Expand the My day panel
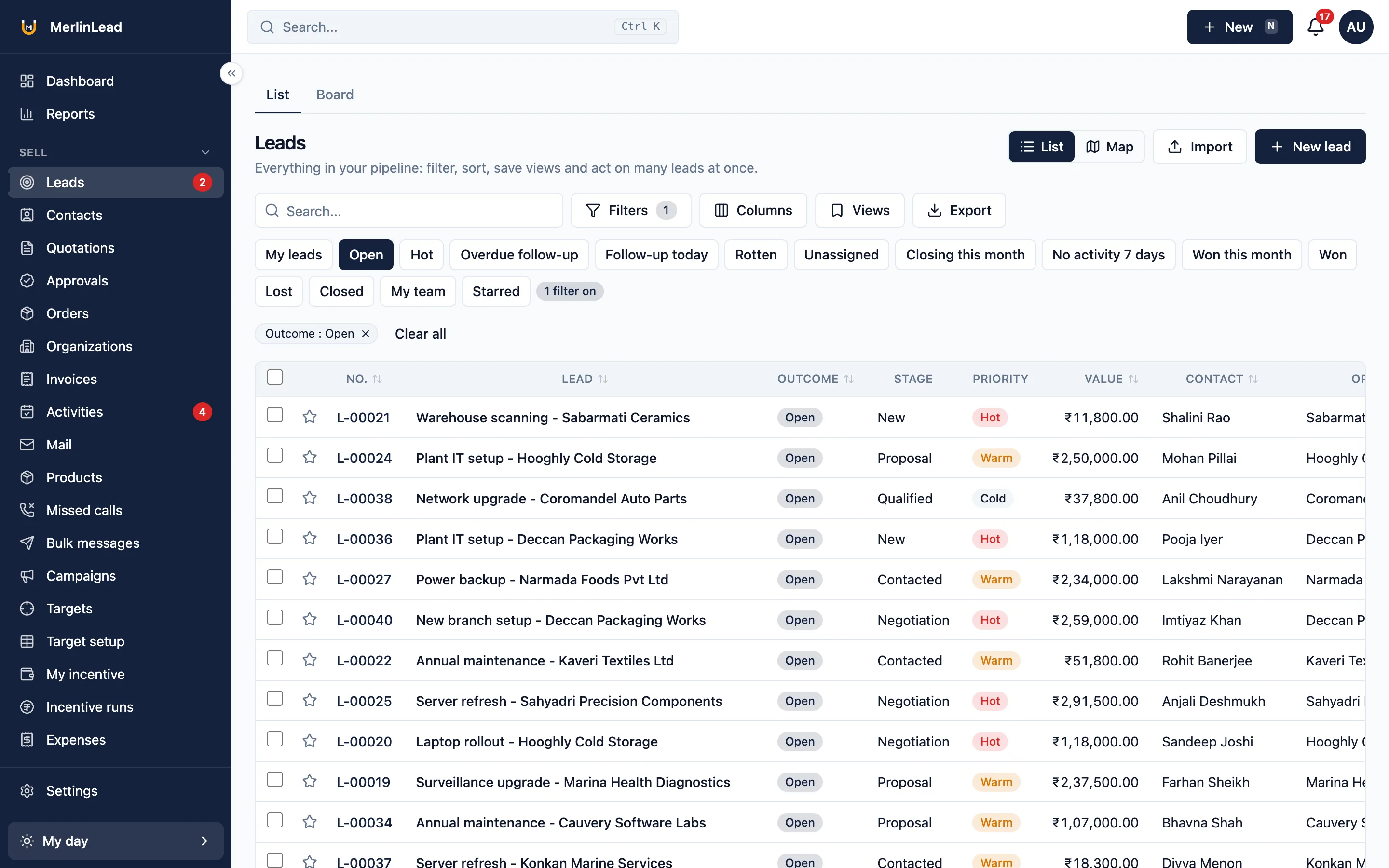 [115, 841]
